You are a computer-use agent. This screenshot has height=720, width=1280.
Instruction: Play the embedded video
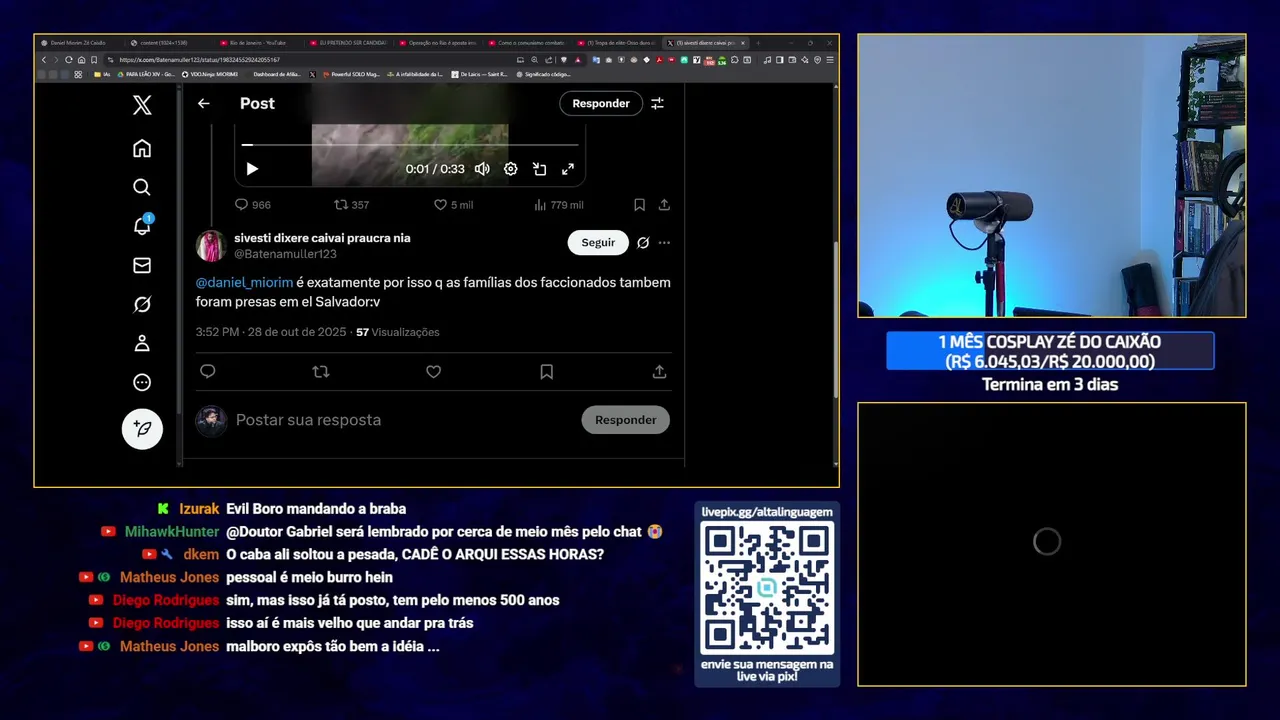point(252,169)
